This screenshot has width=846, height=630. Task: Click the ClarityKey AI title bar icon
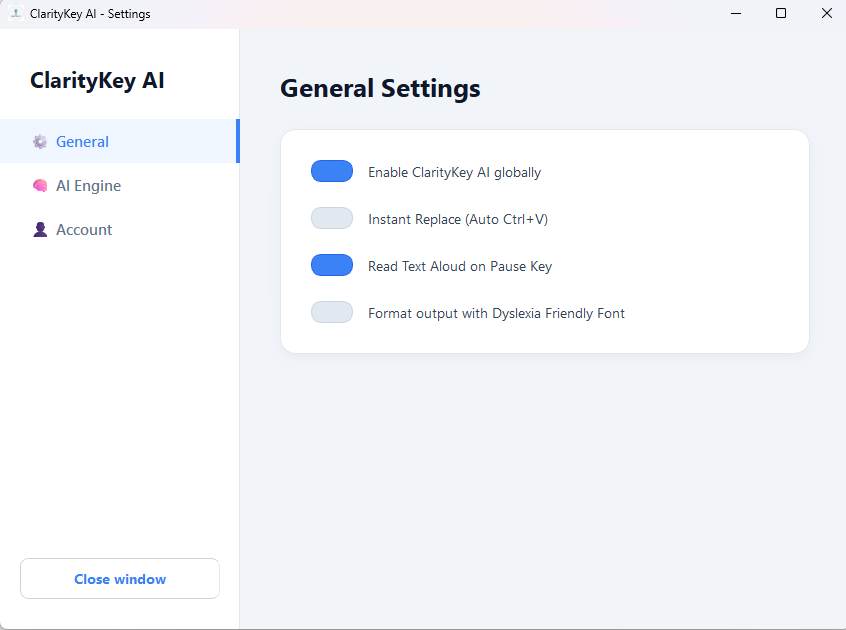pyautogui.click(x=14, y=13)
